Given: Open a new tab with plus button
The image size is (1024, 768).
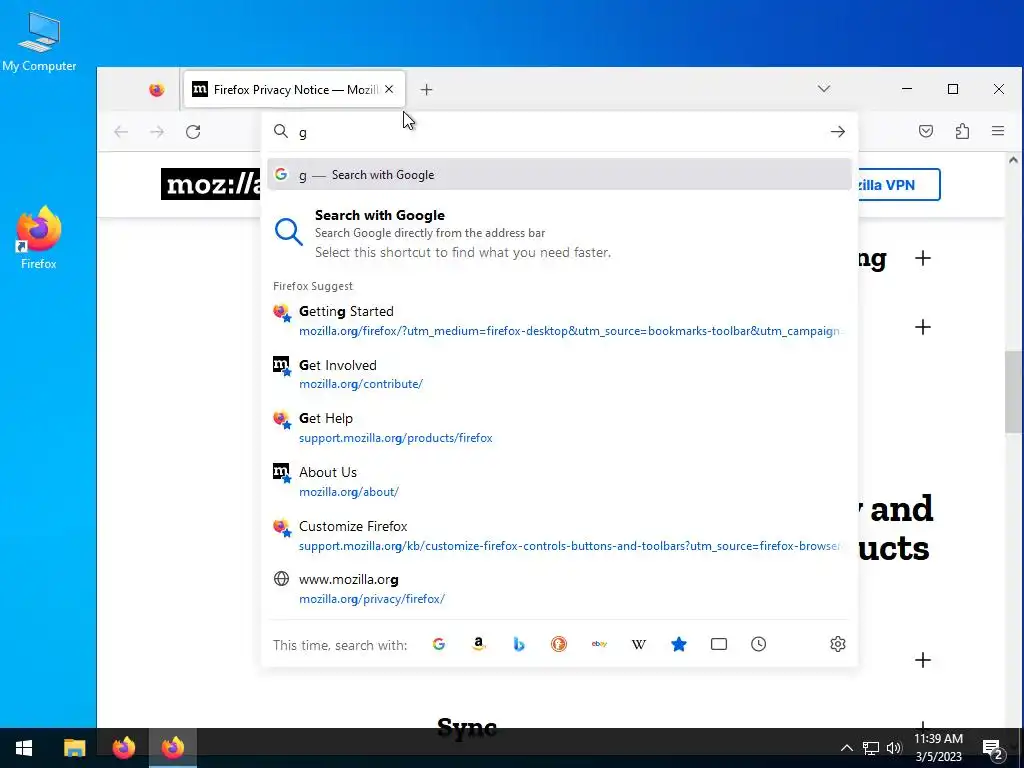Looking at the screenshot, I should [426, 89].
